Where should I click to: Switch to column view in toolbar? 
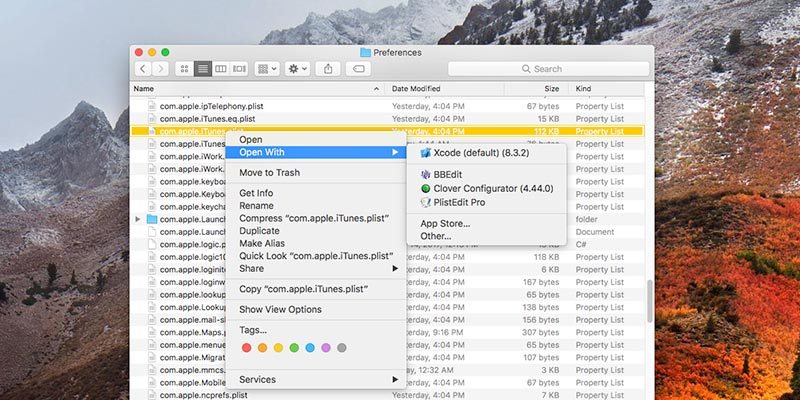pyautogui.click(x=220, y=69)
